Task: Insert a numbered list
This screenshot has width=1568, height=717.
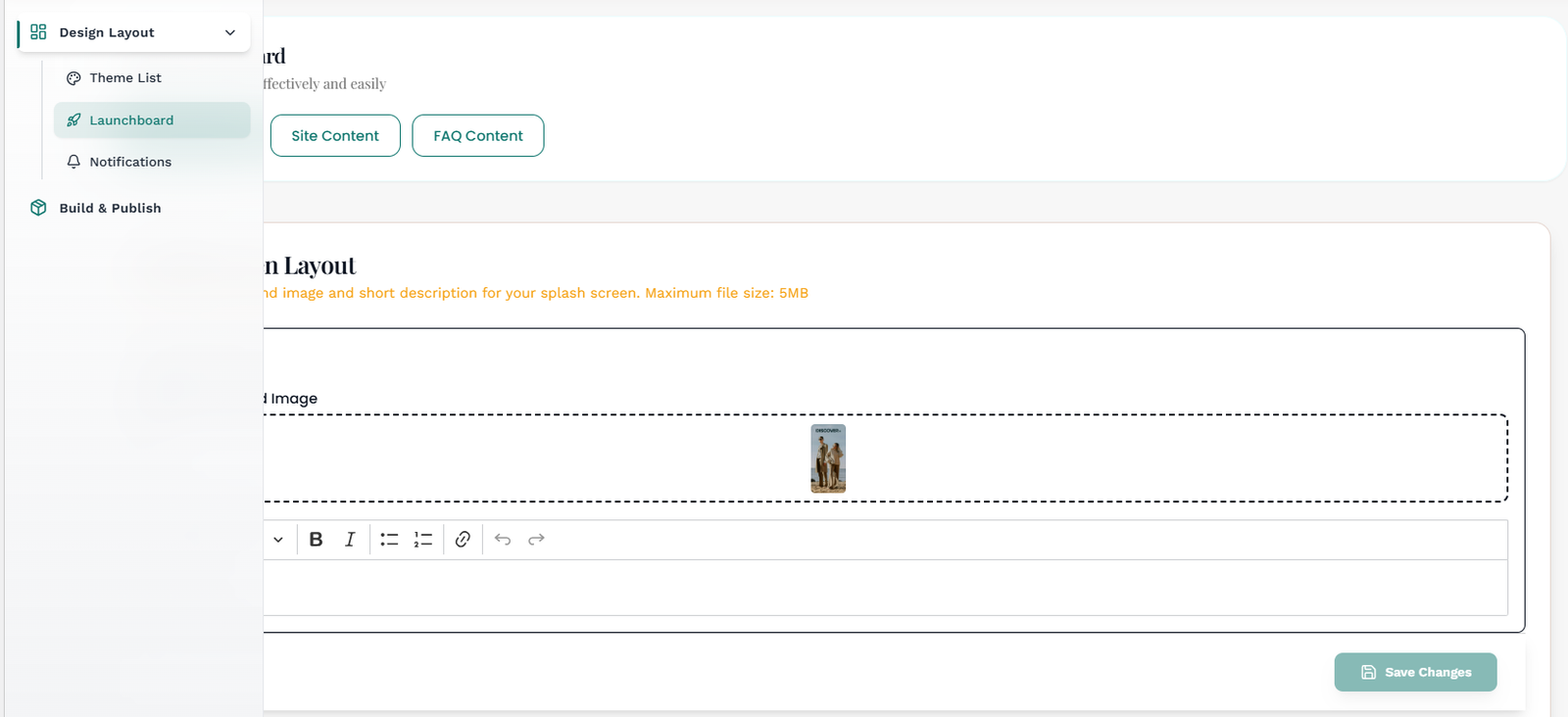Action: pyautogui.click(x=423, y=540)
